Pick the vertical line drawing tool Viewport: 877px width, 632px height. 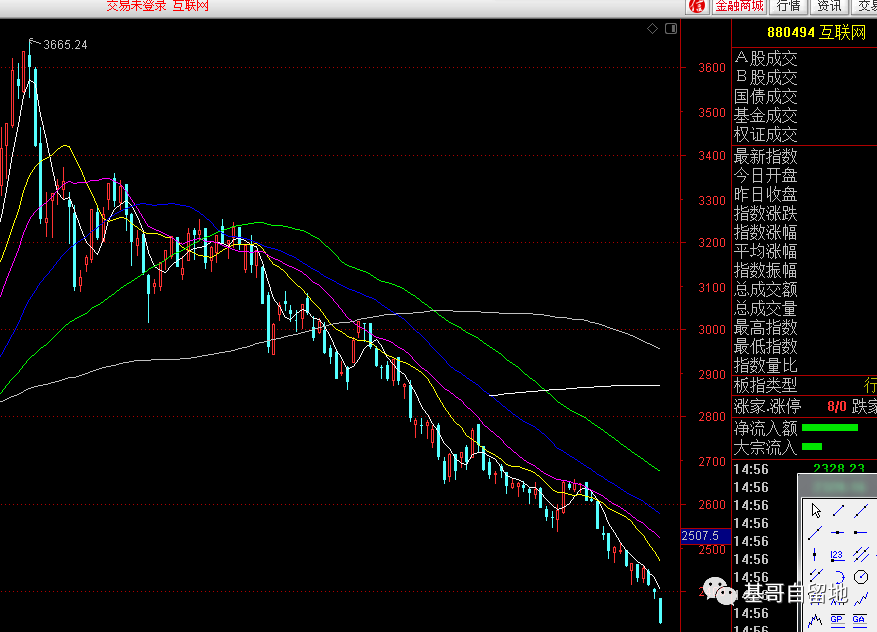coord(815,554)
